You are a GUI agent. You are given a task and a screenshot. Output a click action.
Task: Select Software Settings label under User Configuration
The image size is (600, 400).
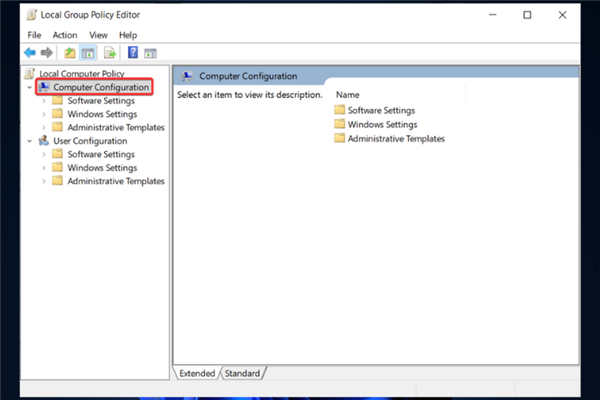(101, 154)
